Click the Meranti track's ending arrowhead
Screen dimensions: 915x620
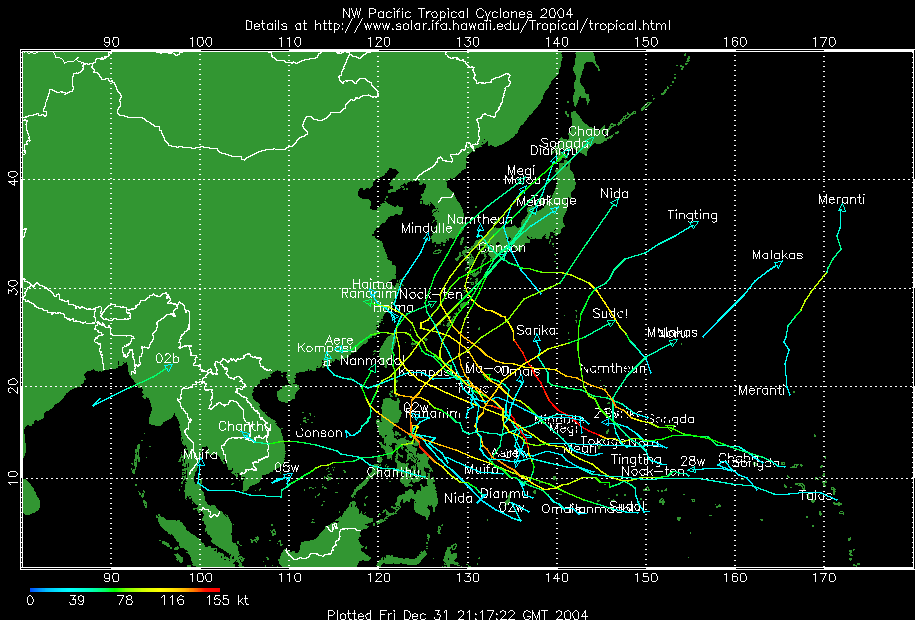click(x=841, y=208)
